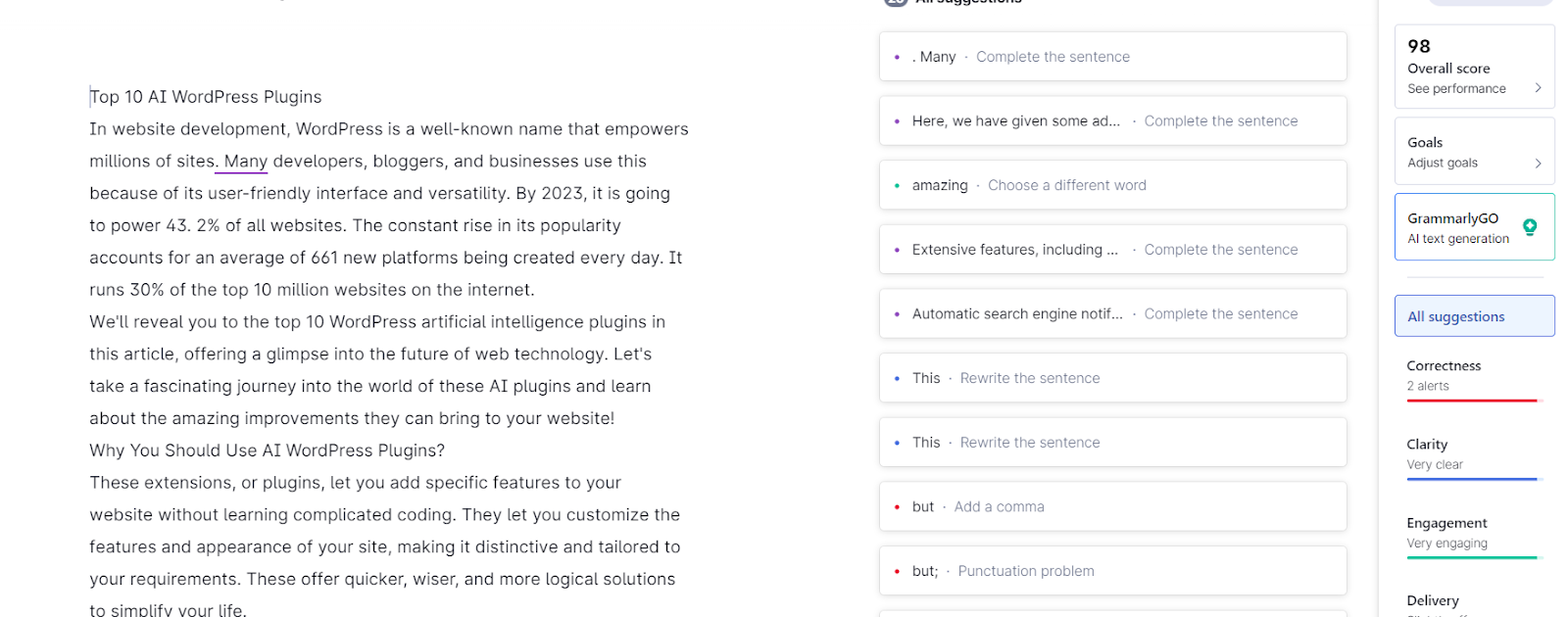Viewport: 1568px width, 617px height.
Task: Open the 'Here, we have given some ad...' suggestion
Action: pos(1112,121)
